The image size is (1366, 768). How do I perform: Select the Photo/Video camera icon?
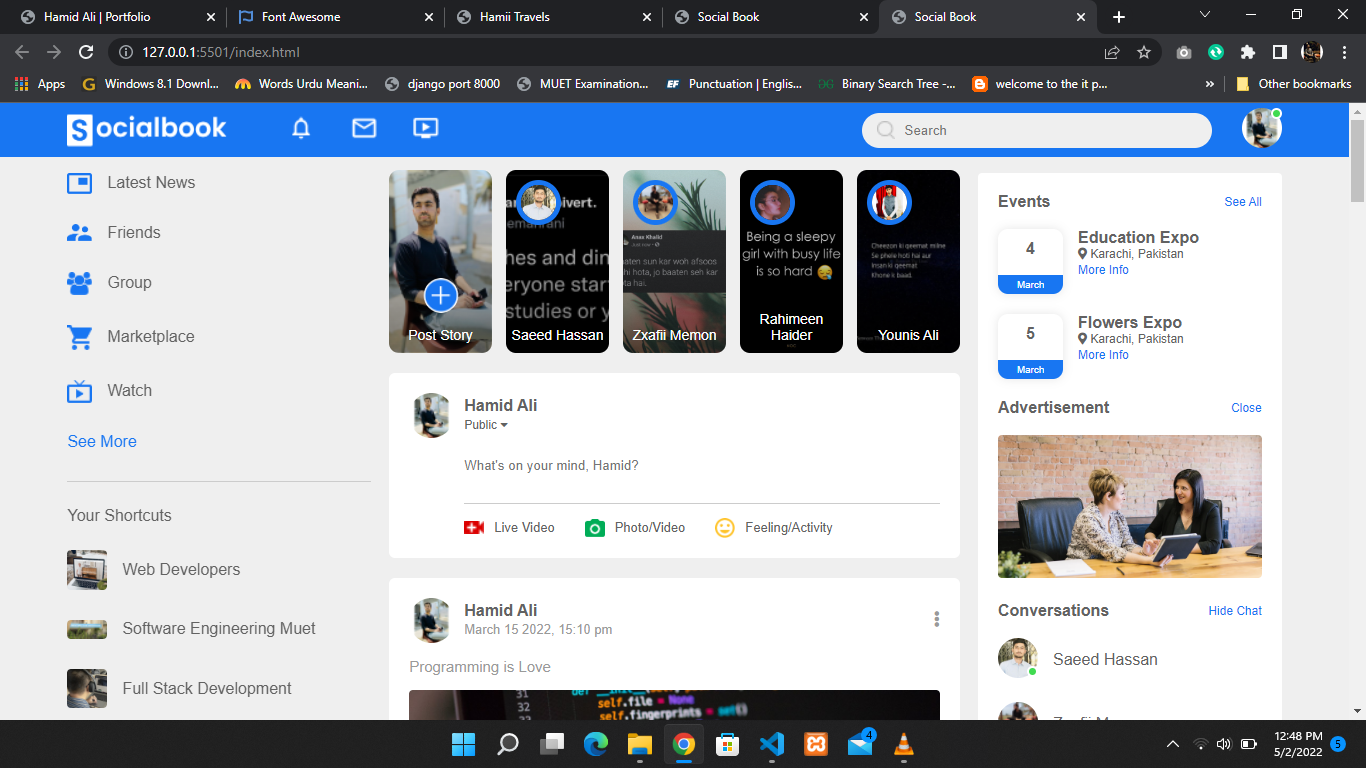tap(595, 528)
